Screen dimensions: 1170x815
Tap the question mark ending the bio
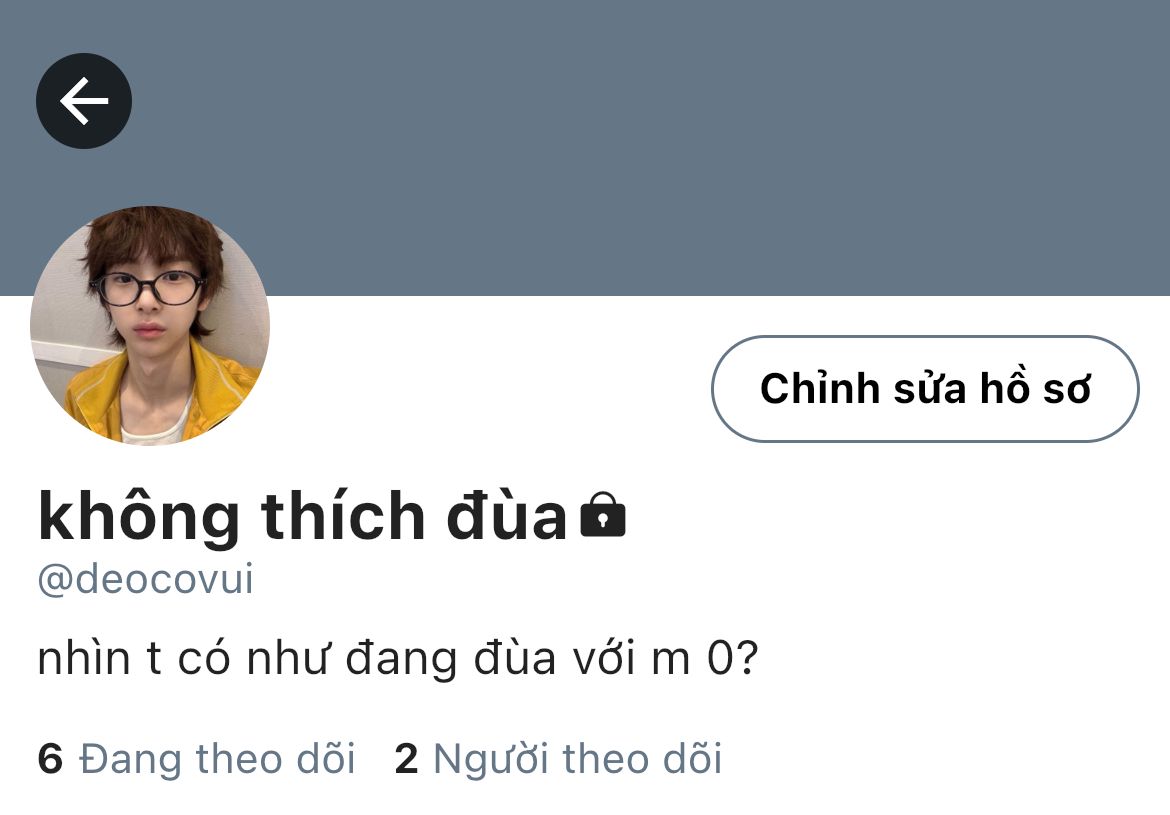(x=747, y=658)
